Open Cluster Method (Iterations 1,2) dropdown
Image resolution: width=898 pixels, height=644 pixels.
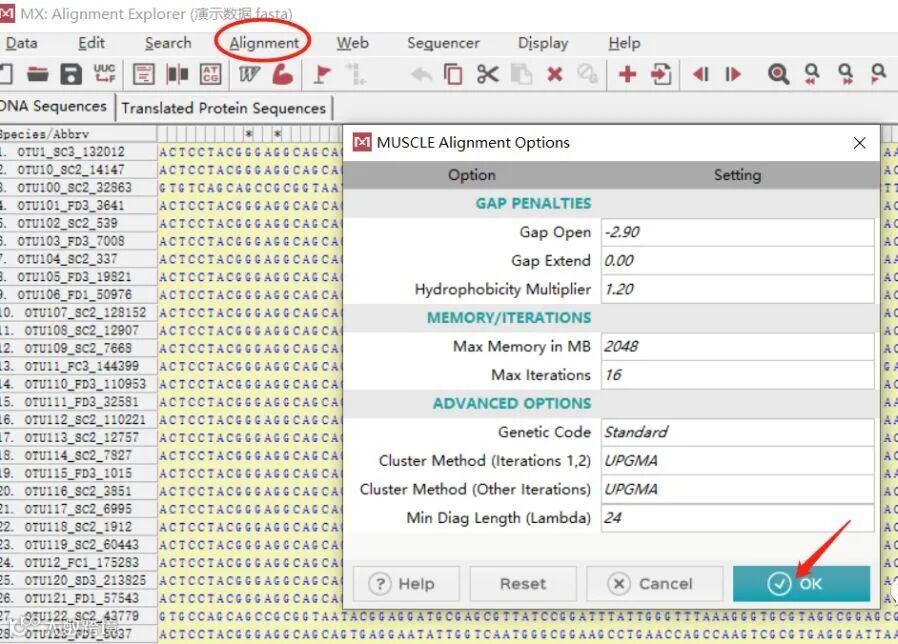point(738,461)
